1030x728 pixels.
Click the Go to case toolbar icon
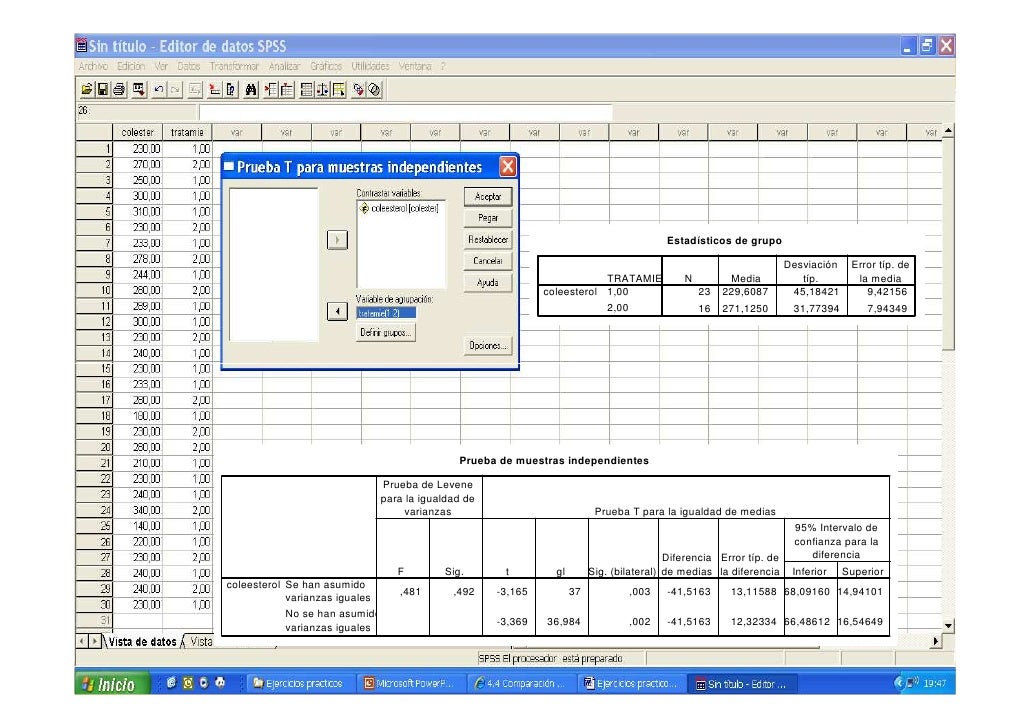(215, 89)
